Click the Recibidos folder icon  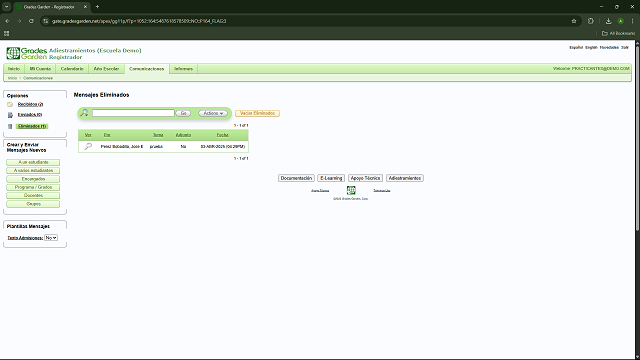coord(10,104)
